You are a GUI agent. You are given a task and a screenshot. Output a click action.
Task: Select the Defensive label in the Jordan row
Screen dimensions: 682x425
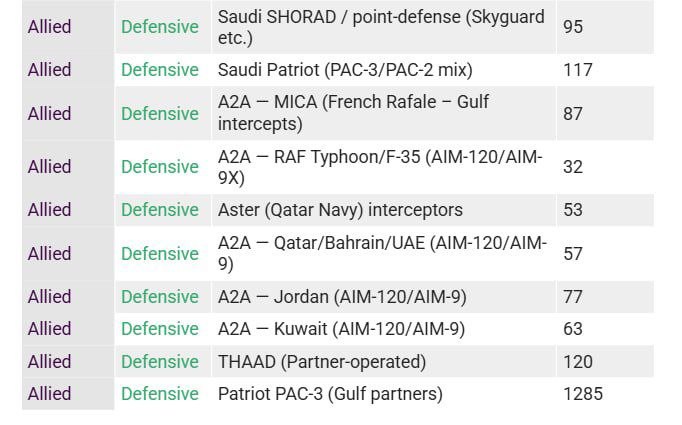[160, 297]
